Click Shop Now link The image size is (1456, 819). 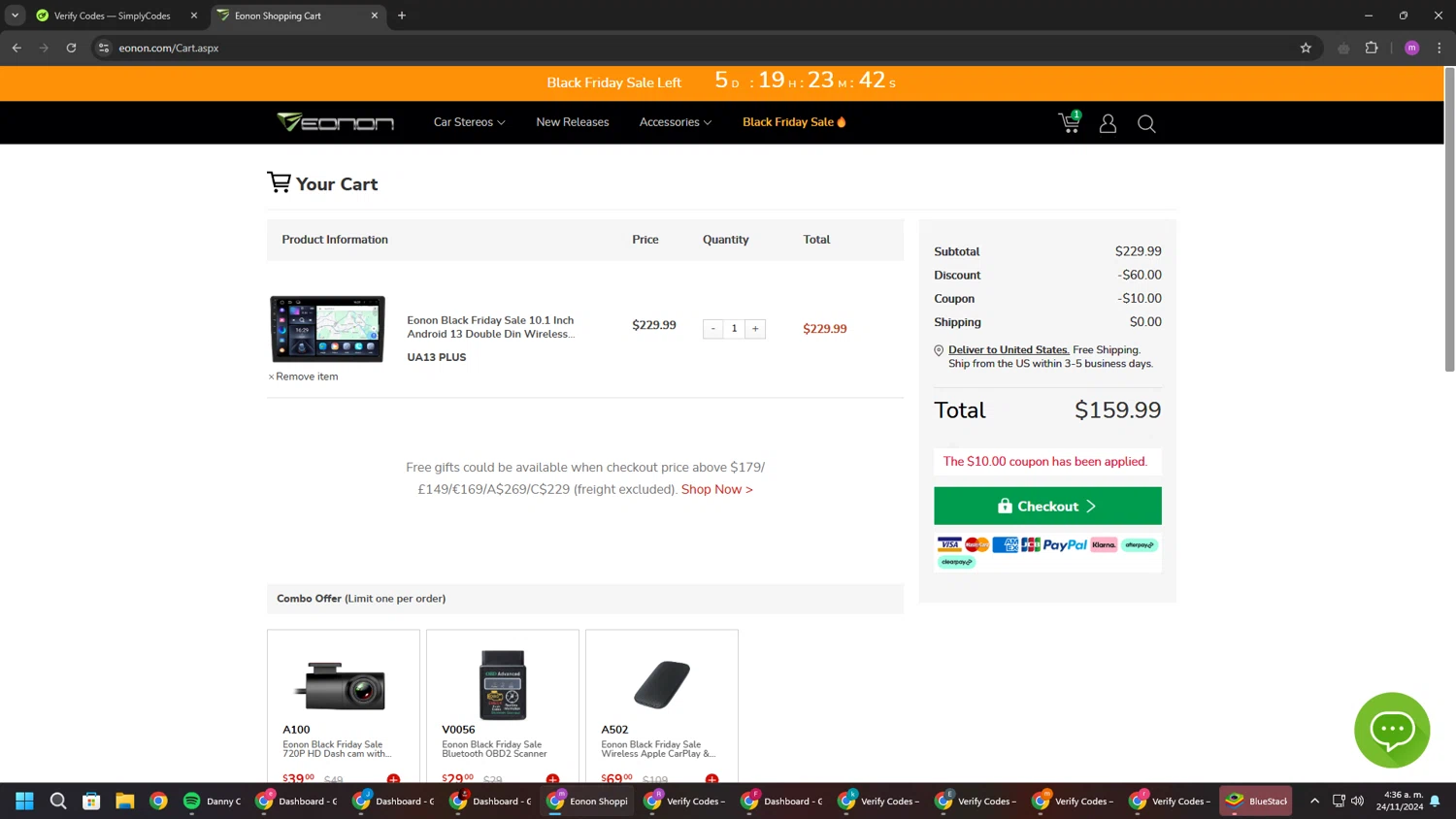pyautogui.click(x=717, y=489)
